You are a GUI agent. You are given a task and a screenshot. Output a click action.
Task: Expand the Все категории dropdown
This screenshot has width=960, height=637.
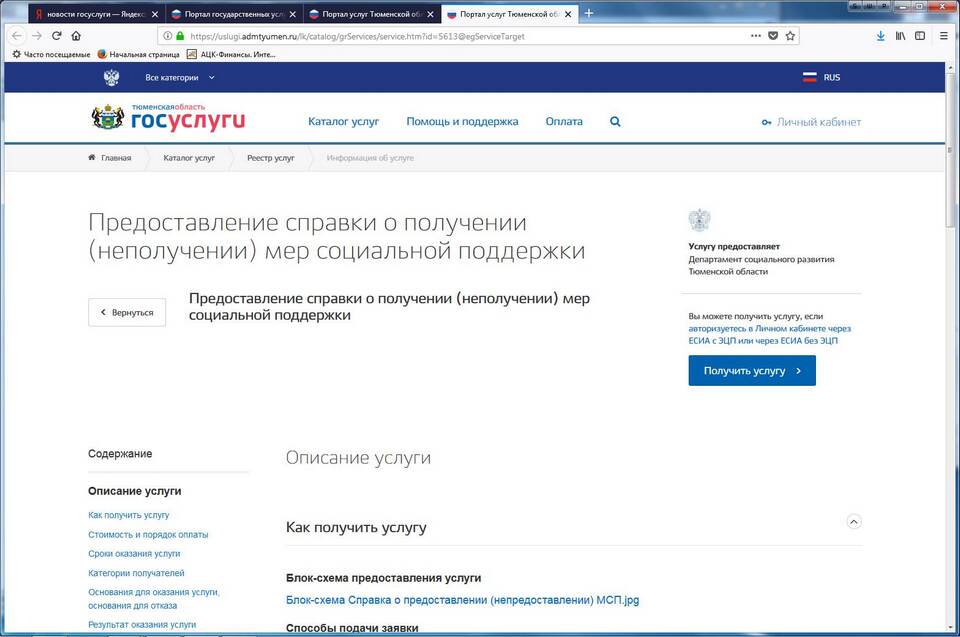click(178, 77)
